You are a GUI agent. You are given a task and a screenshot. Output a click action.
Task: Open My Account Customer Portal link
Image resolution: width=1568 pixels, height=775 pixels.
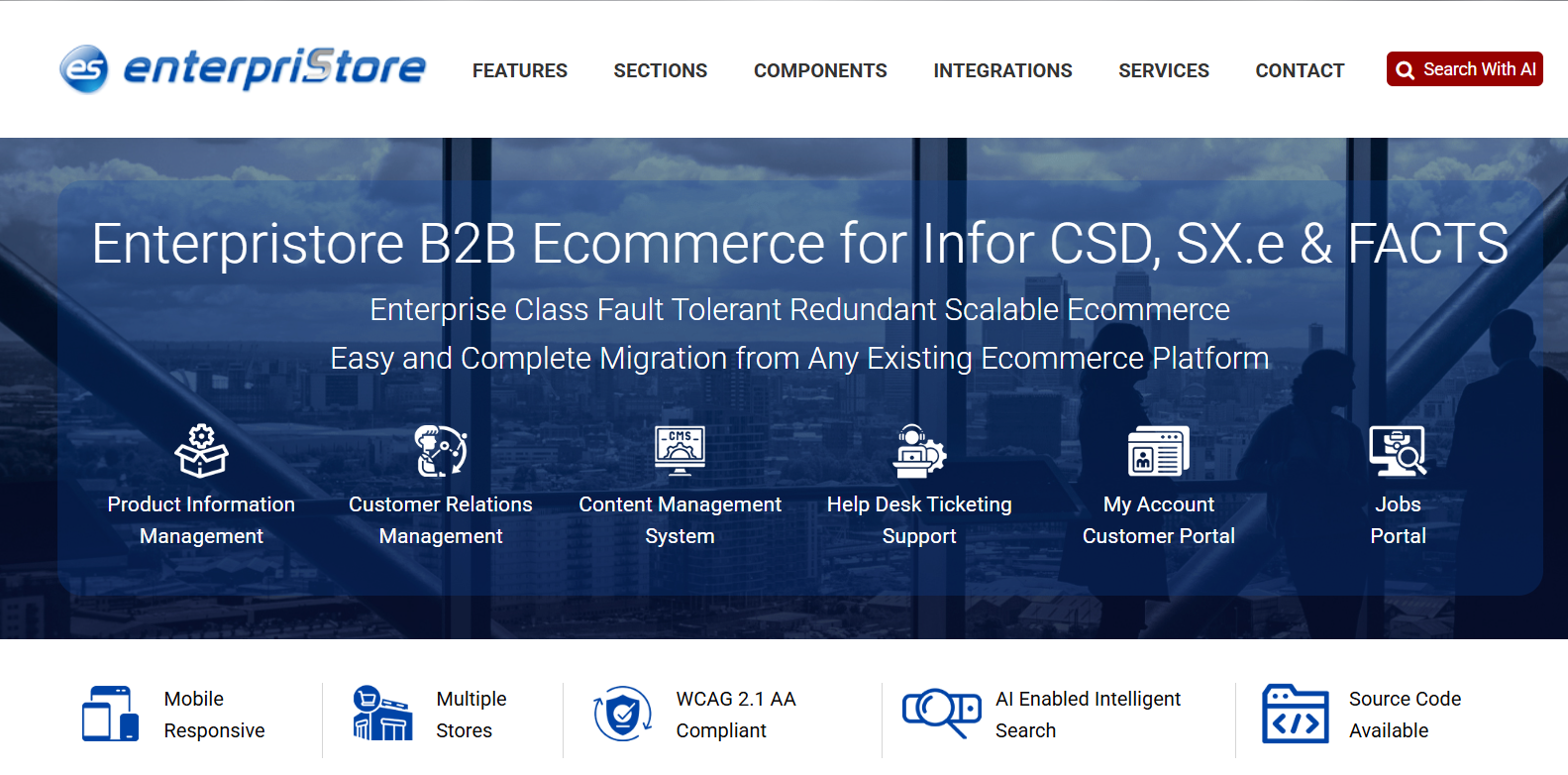coord(1159,520)
